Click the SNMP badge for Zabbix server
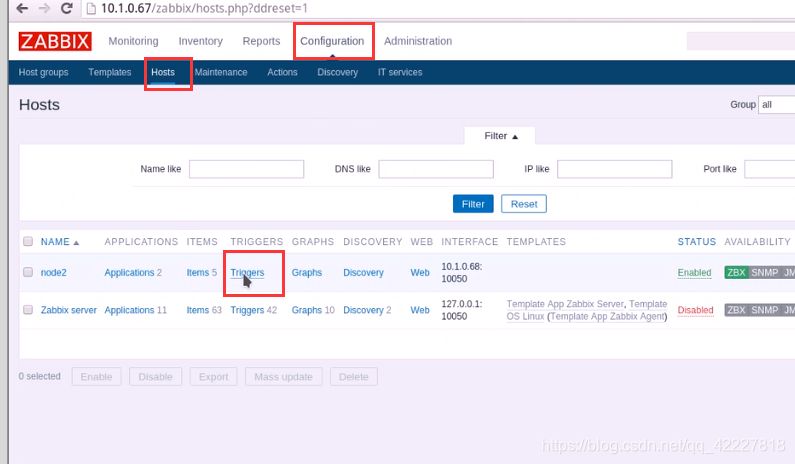Viewport: 795px width, 464px height. point(765,310)
